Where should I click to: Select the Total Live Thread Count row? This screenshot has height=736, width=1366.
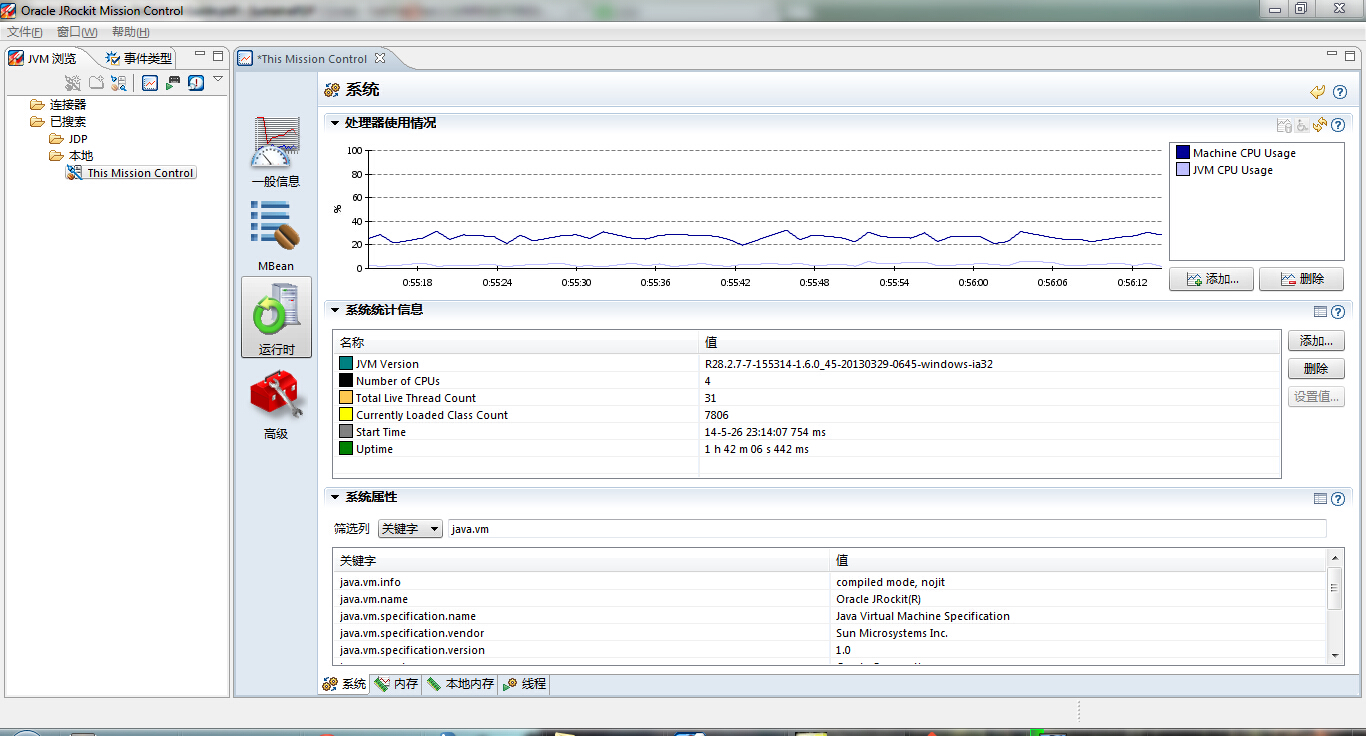(807, 398)
